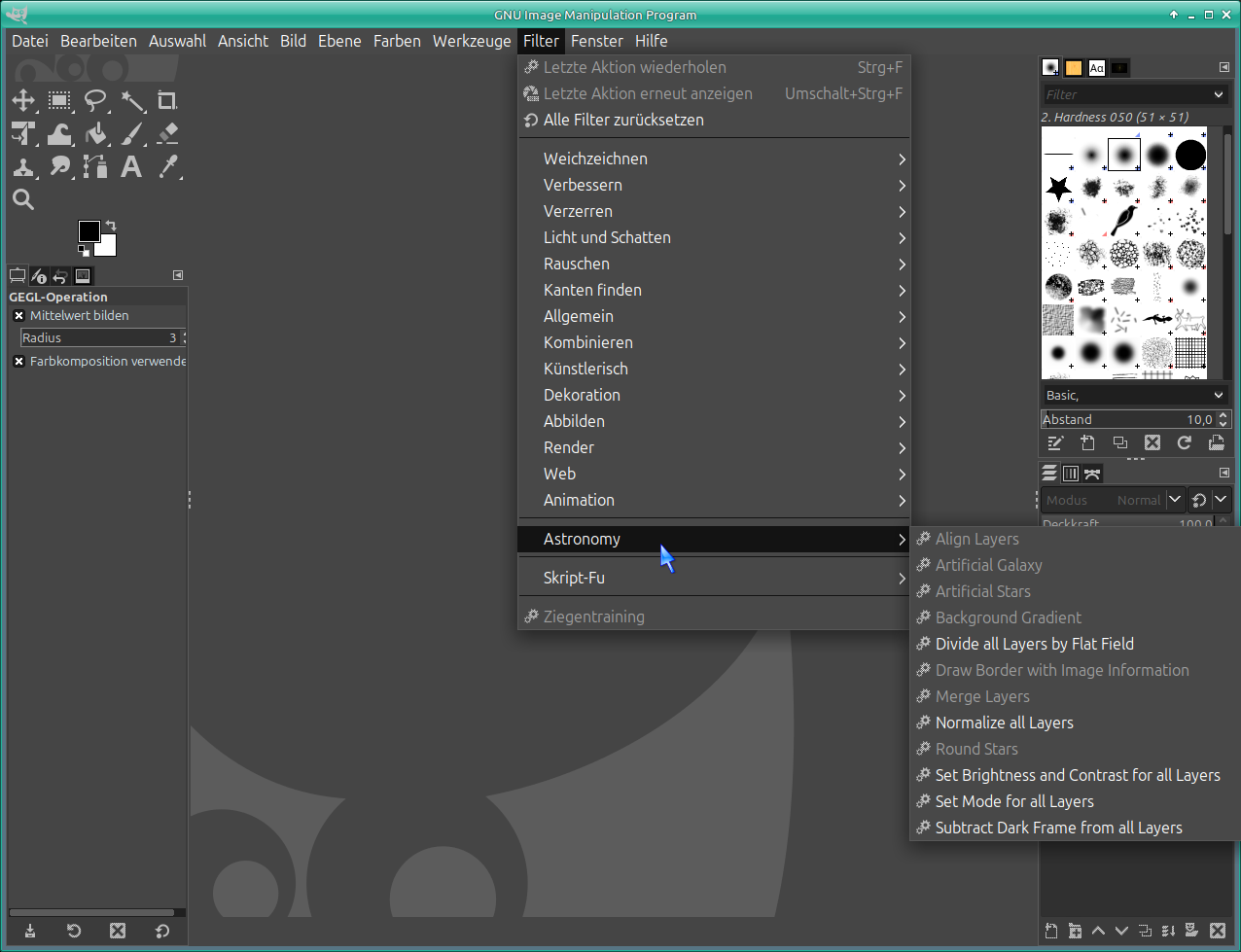
Task: Select the Eraser tool
Action: (167, 134)
